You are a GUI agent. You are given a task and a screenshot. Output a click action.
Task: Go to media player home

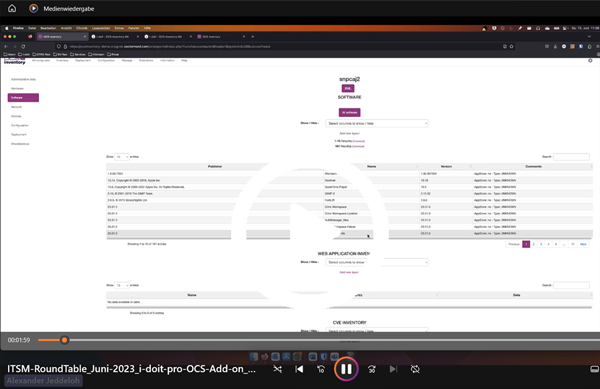(x=12, y=8)
